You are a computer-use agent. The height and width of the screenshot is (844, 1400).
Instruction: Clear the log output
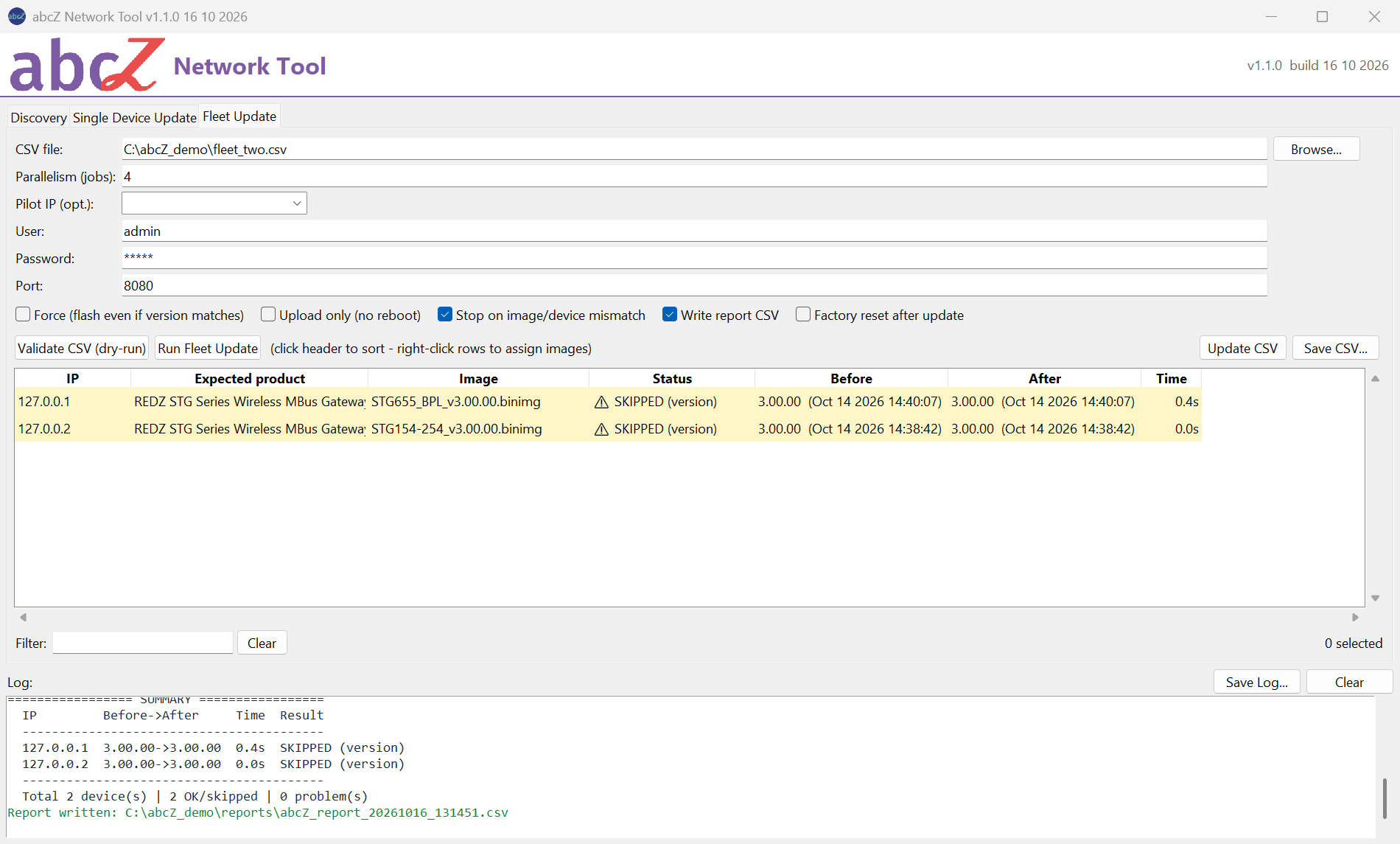(x=1349, y=682)
